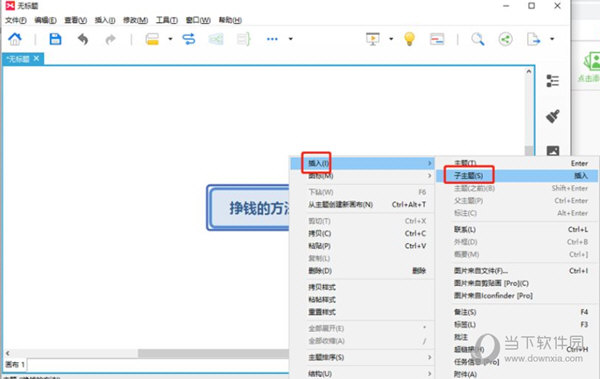Expand dropdown next to more options icon
The width and height of the screenshot is (600, 379).
coord(290,39)
